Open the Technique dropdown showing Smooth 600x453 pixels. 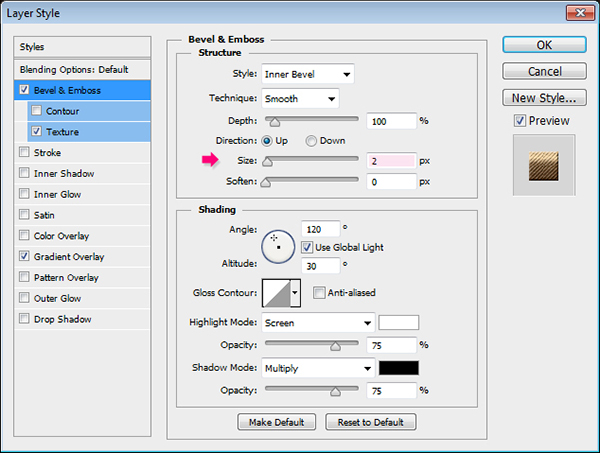[x=300, y=98]
